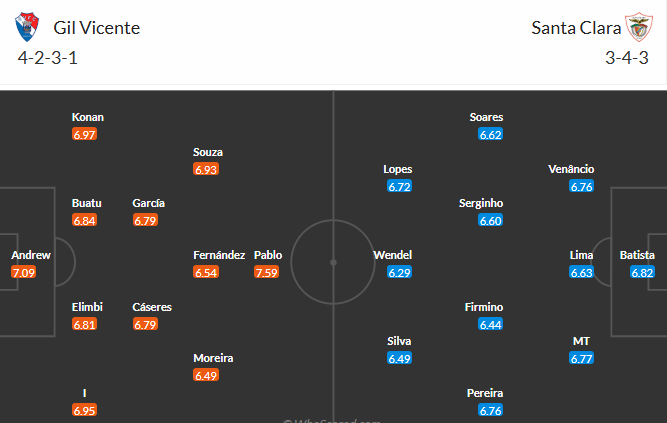Open the Gil Vicente team name link
Viewport: 667px width, 423px height.
click(96, 27)
